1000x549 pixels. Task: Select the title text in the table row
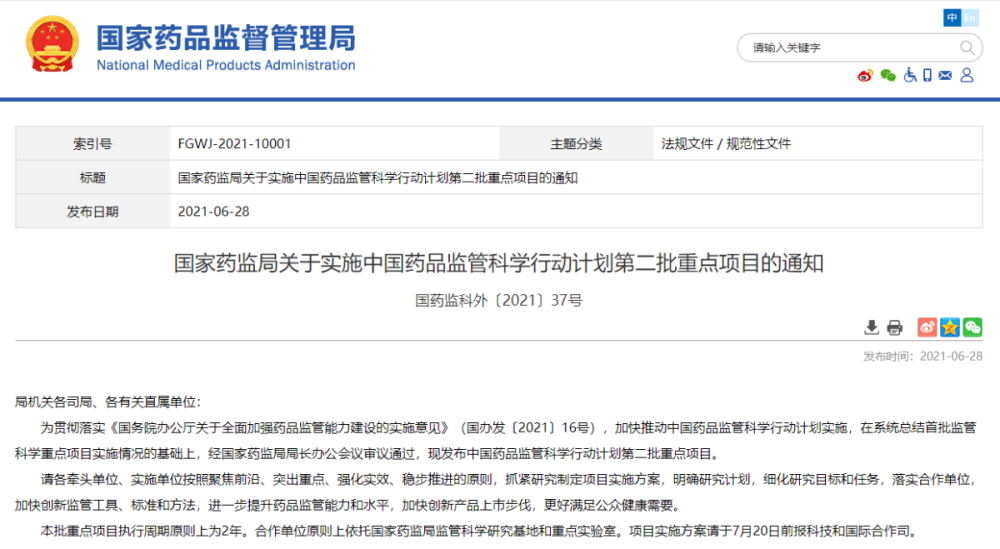click(x=378, y=177)
